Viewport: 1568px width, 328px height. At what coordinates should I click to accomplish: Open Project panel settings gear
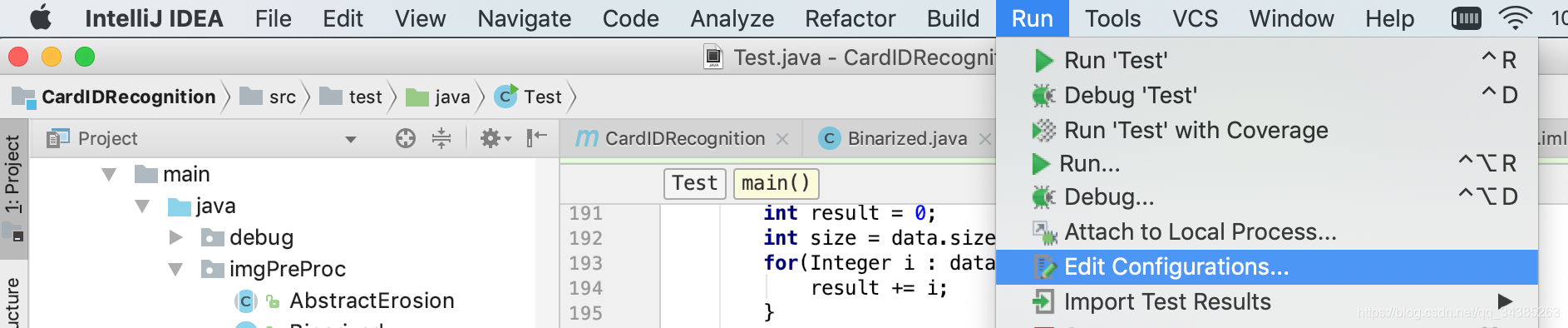496,138
